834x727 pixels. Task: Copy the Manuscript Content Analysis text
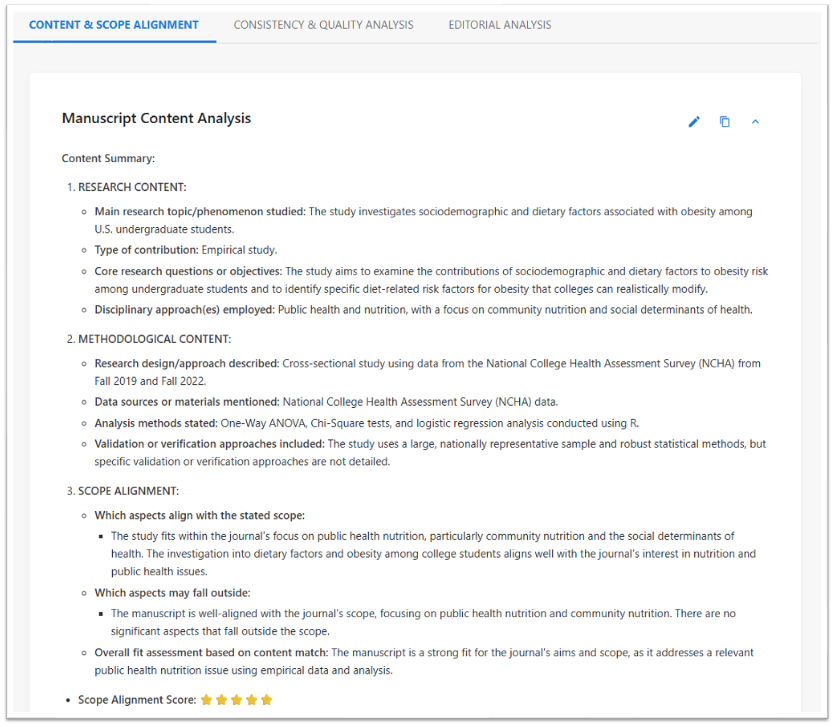[x=725, y=121]
